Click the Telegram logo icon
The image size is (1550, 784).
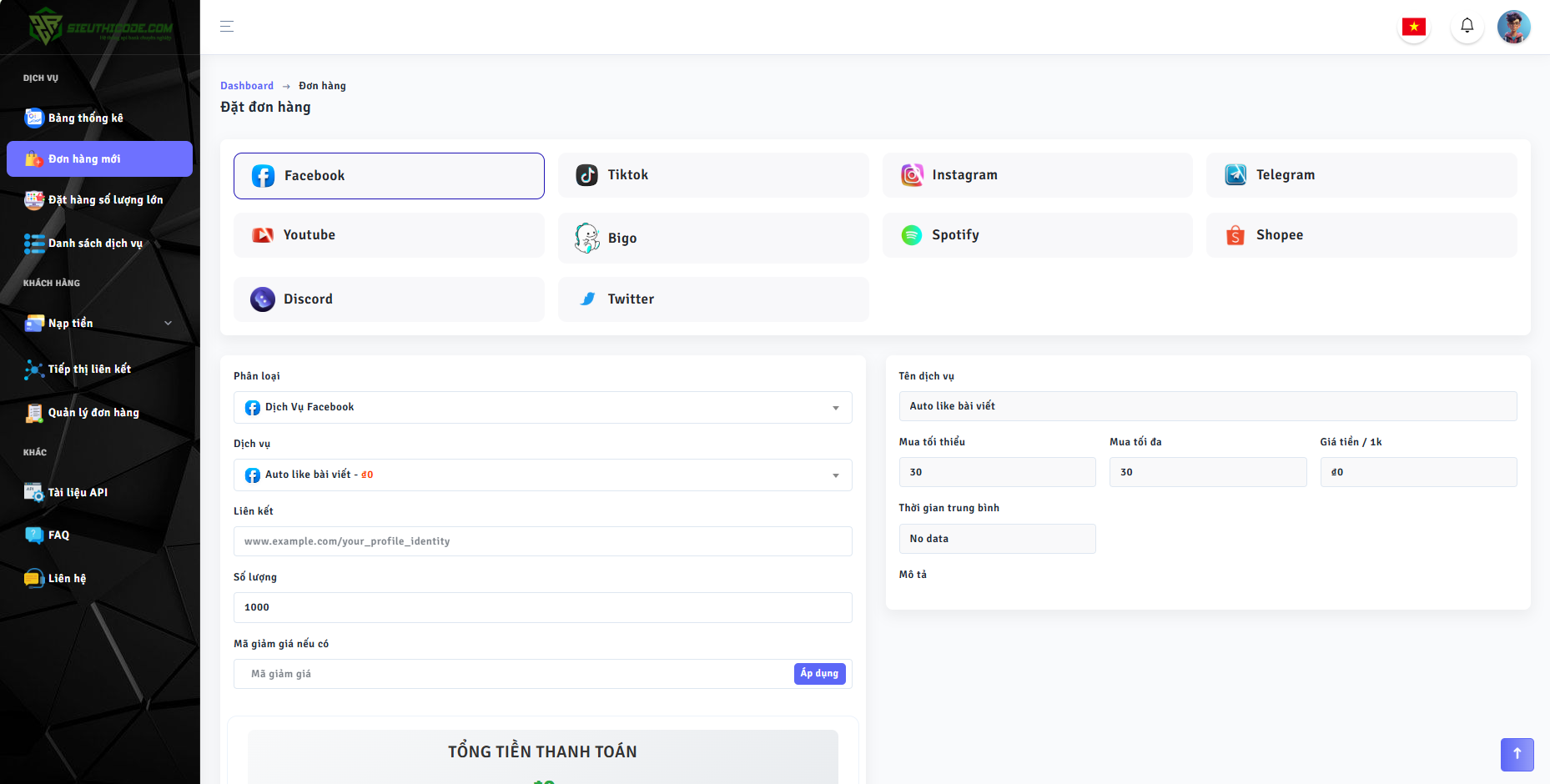[x=1235, y=175]
